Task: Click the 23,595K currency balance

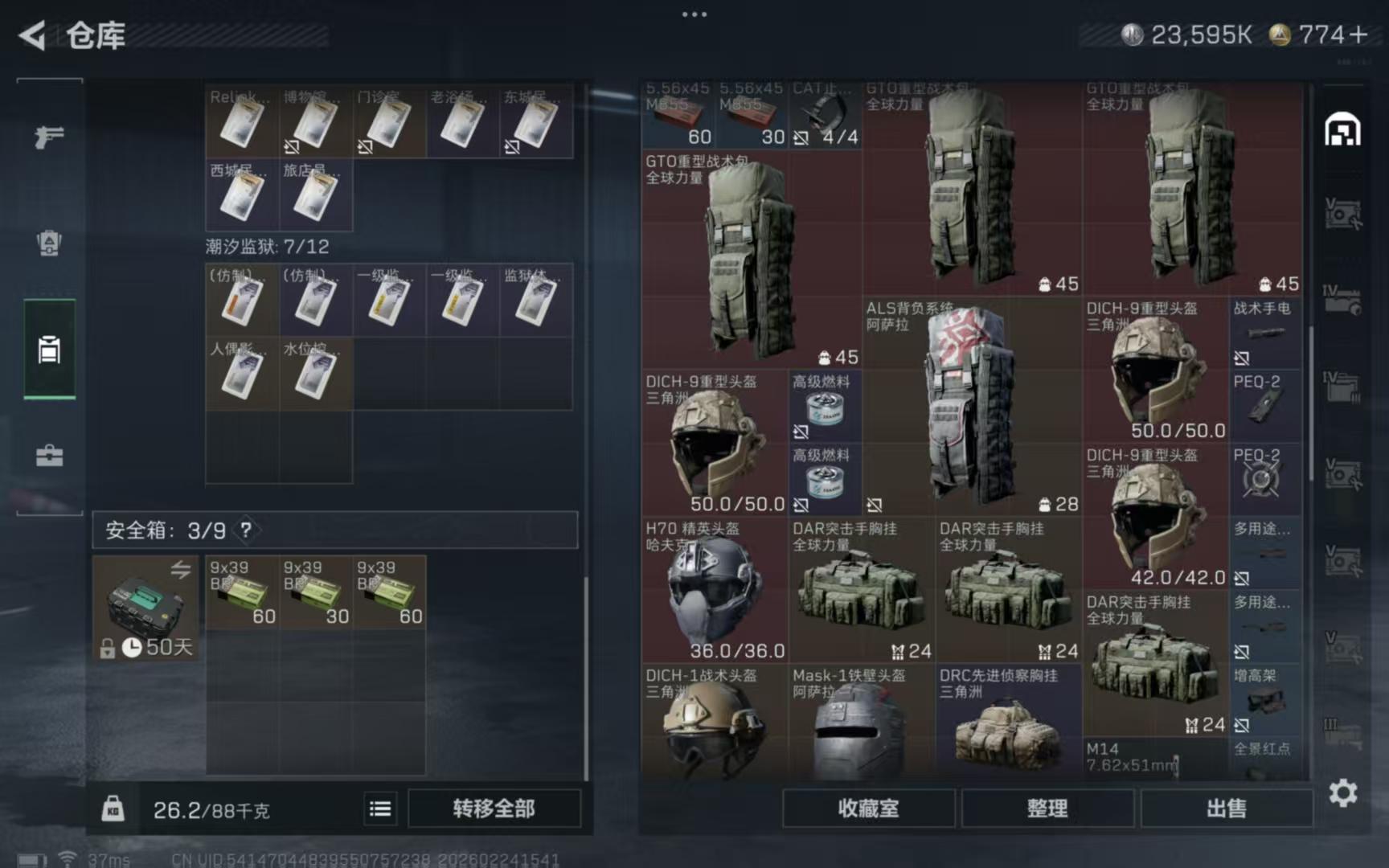Action: [x=1186, y=35]
